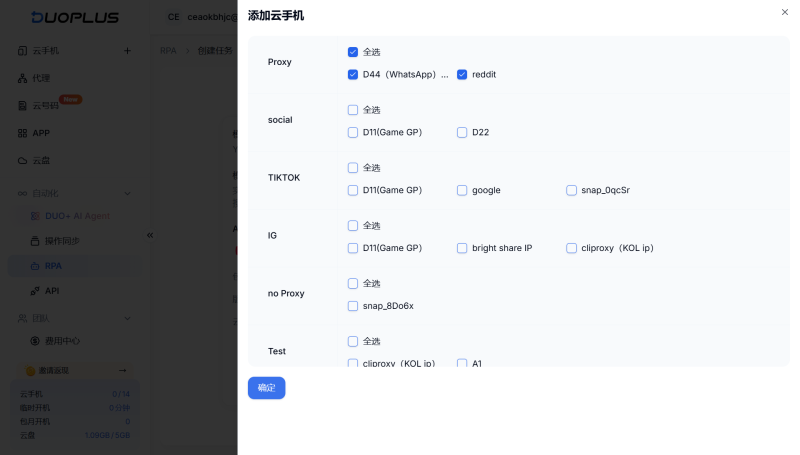The height and width of the screenshot is (455, 800).
Task: Toggle 全选 for the IG group
Action: point(353,225)
